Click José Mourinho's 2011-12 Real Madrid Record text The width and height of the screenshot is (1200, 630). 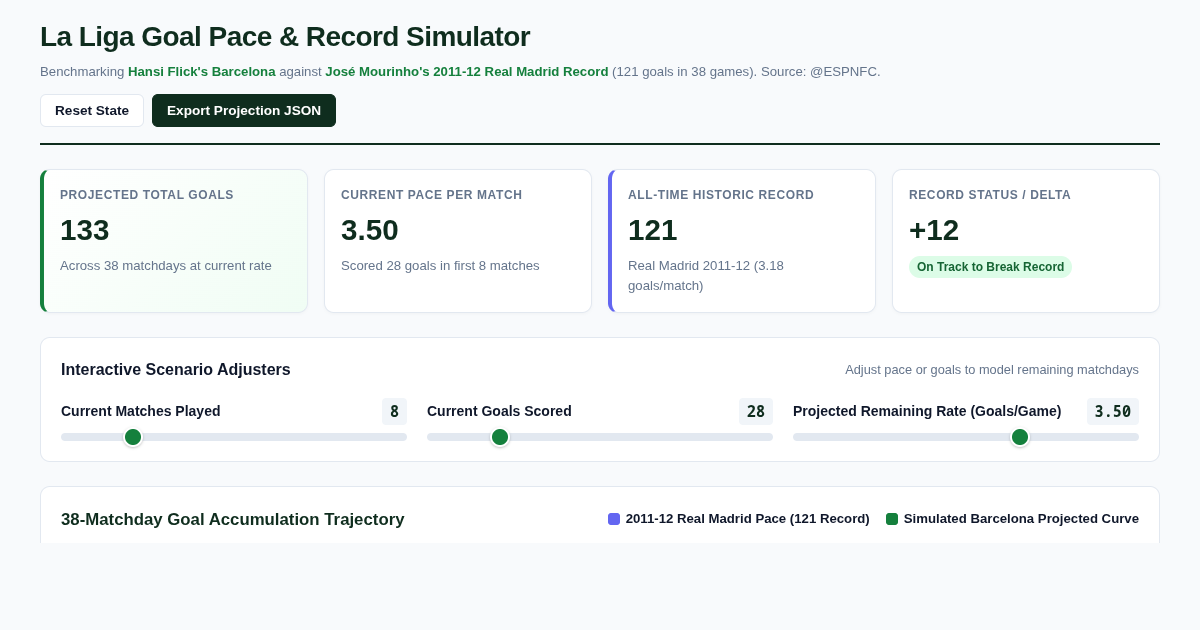coord(467,72)
